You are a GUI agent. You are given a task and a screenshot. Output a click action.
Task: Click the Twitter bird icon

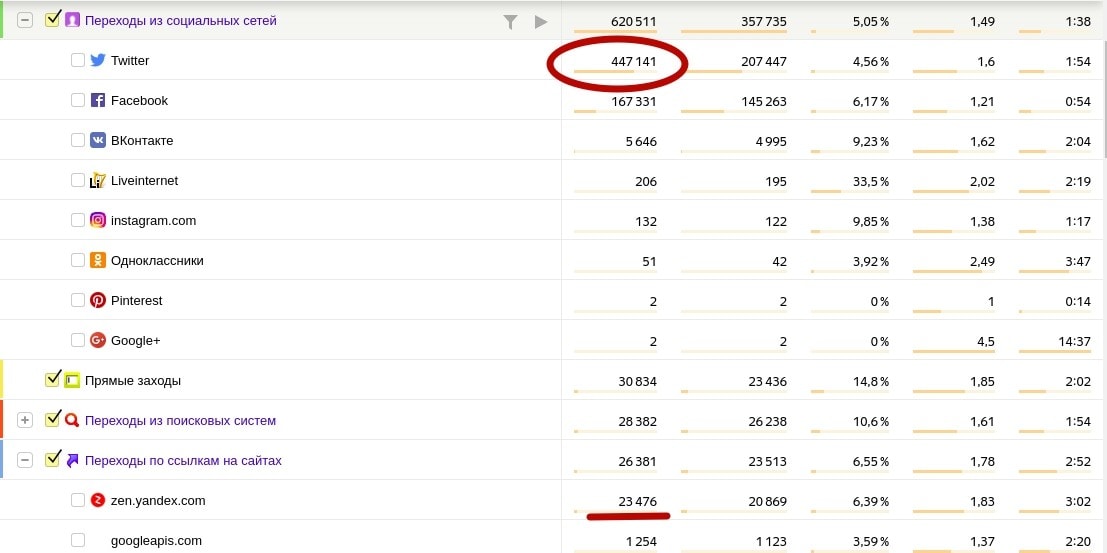(98, 60)
